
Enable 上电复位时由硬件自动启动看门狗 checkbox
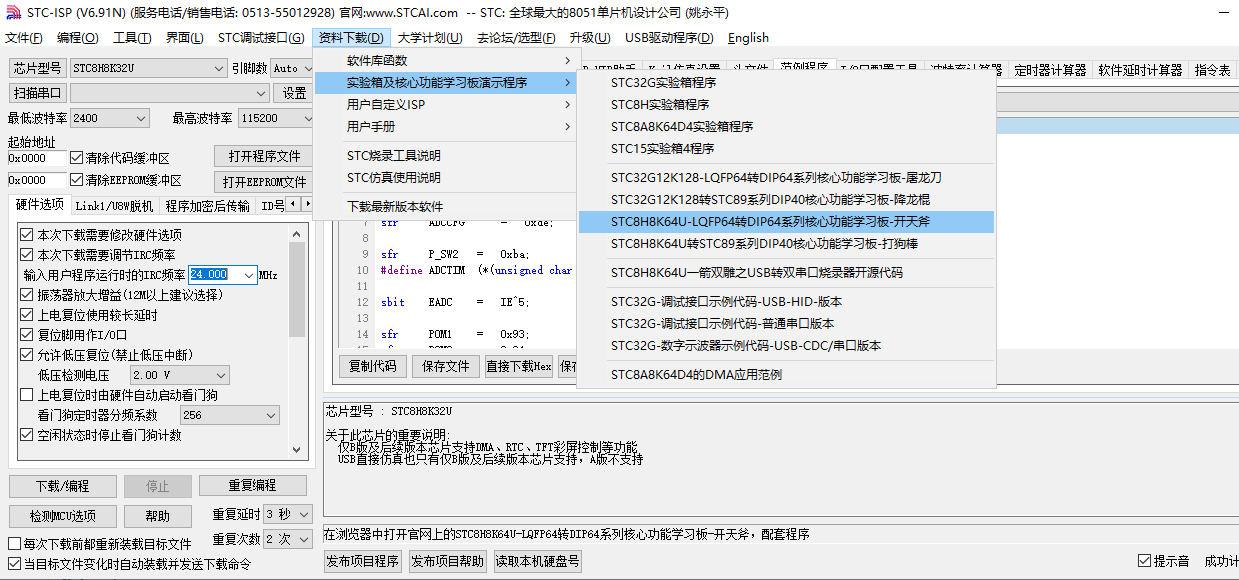27,395
